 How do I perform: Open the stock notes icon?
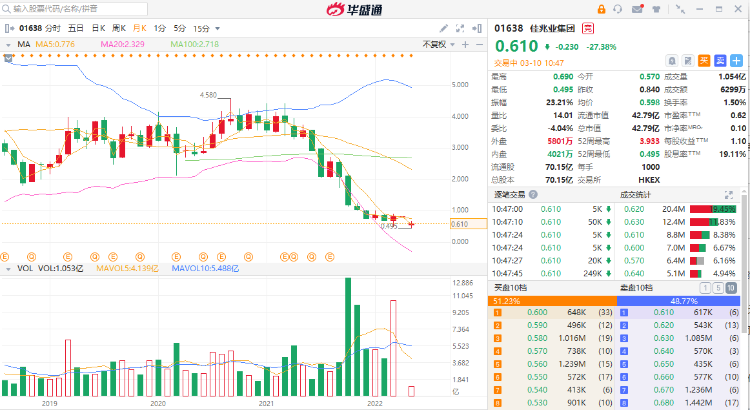[688, 61]
